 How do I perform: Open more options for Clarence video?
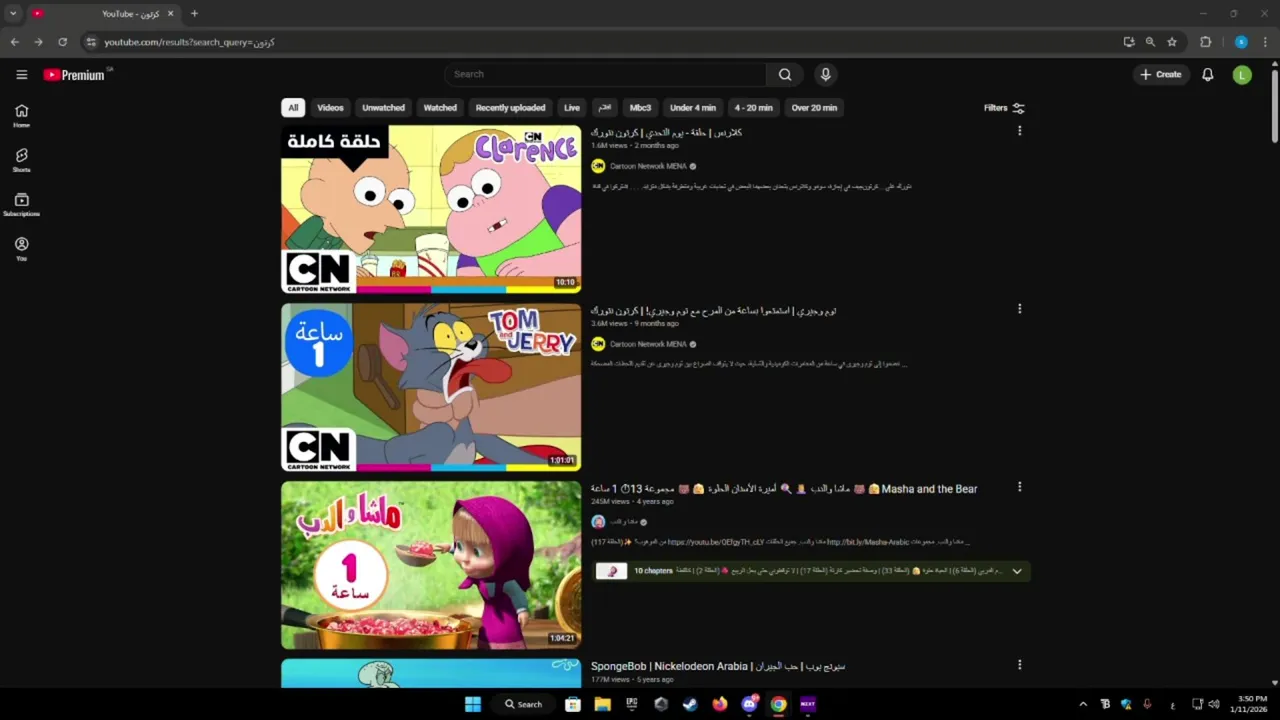1019,131
